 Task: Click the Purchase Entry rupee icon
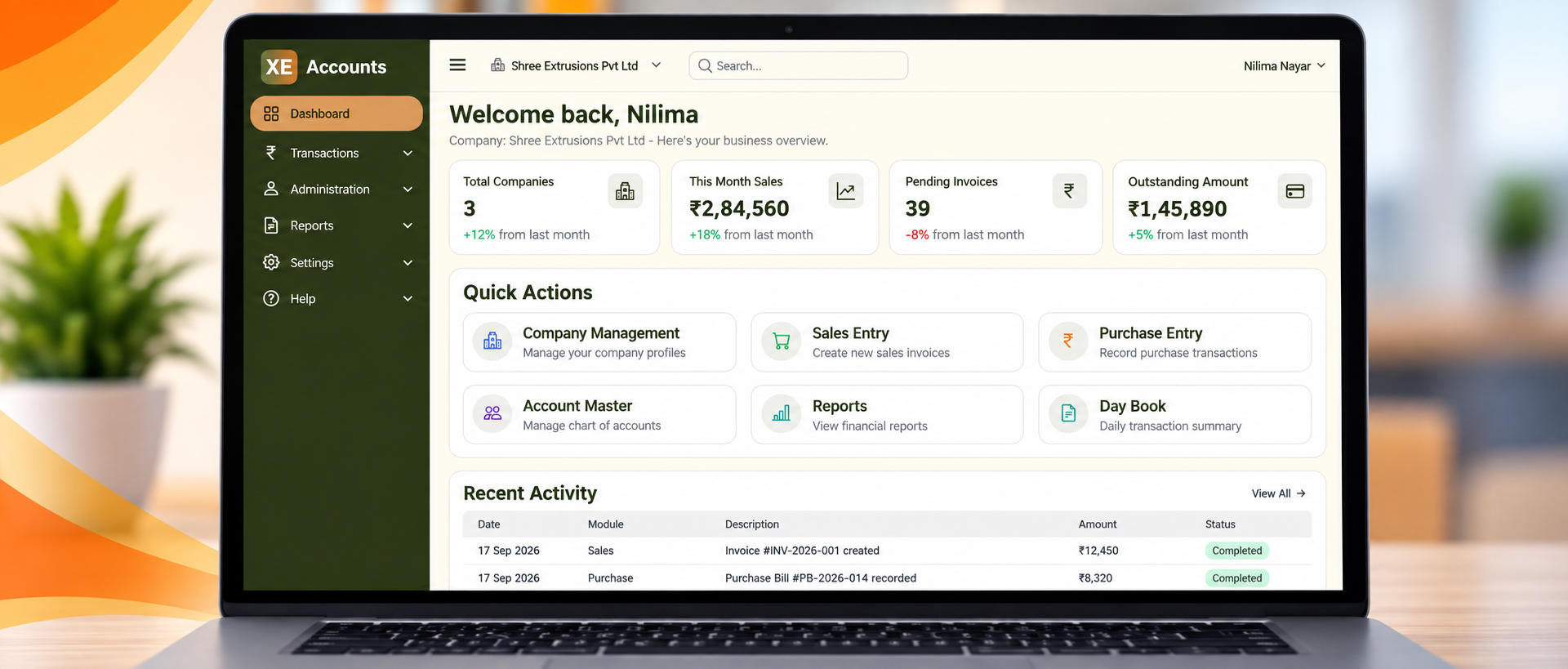(x=1068, y=341)
